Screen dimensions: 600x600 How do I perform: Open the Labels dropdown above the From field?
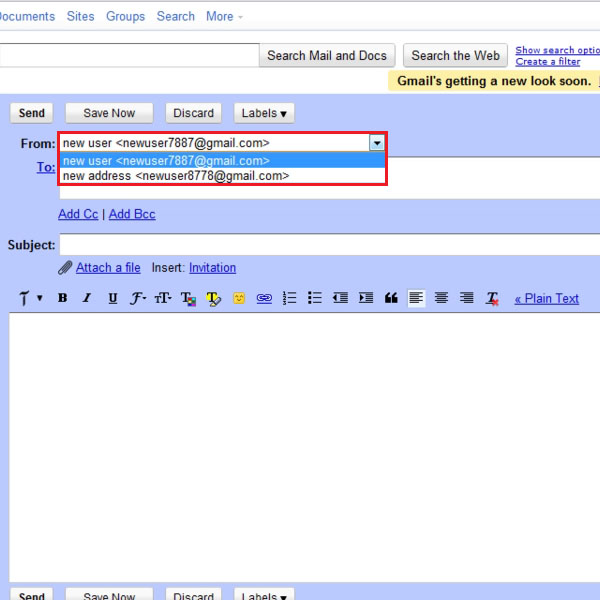[x=264, y=113]
